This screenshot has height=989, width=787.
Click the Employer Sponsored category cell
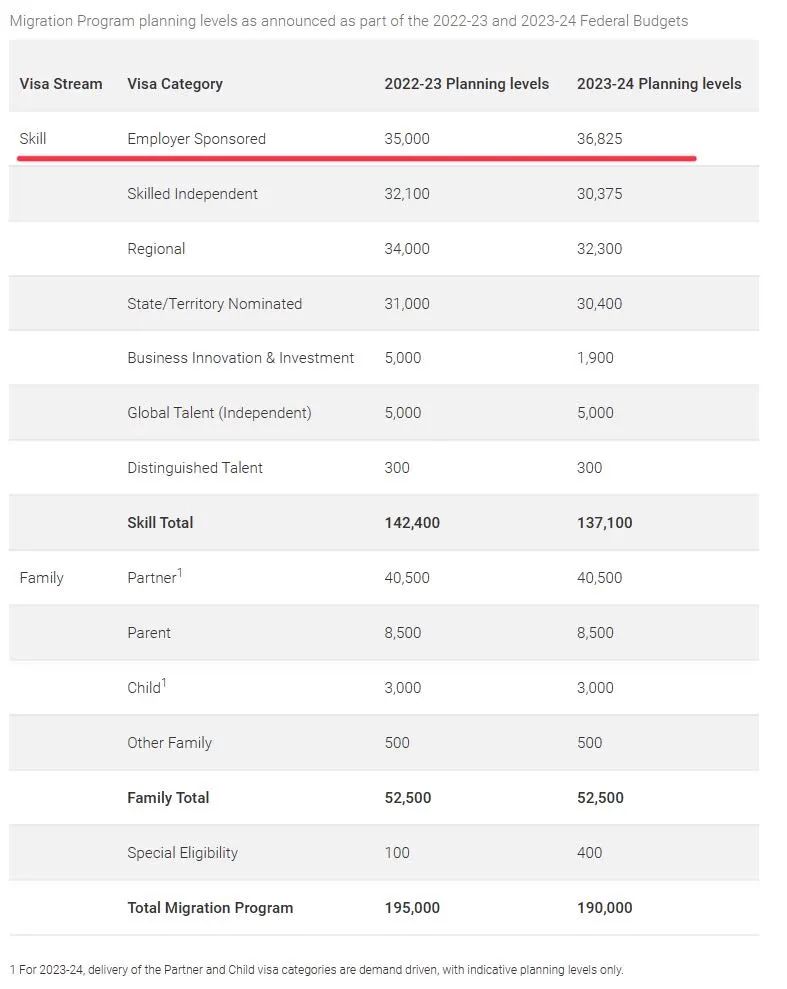pyautogui.click(x=196, y=139)
